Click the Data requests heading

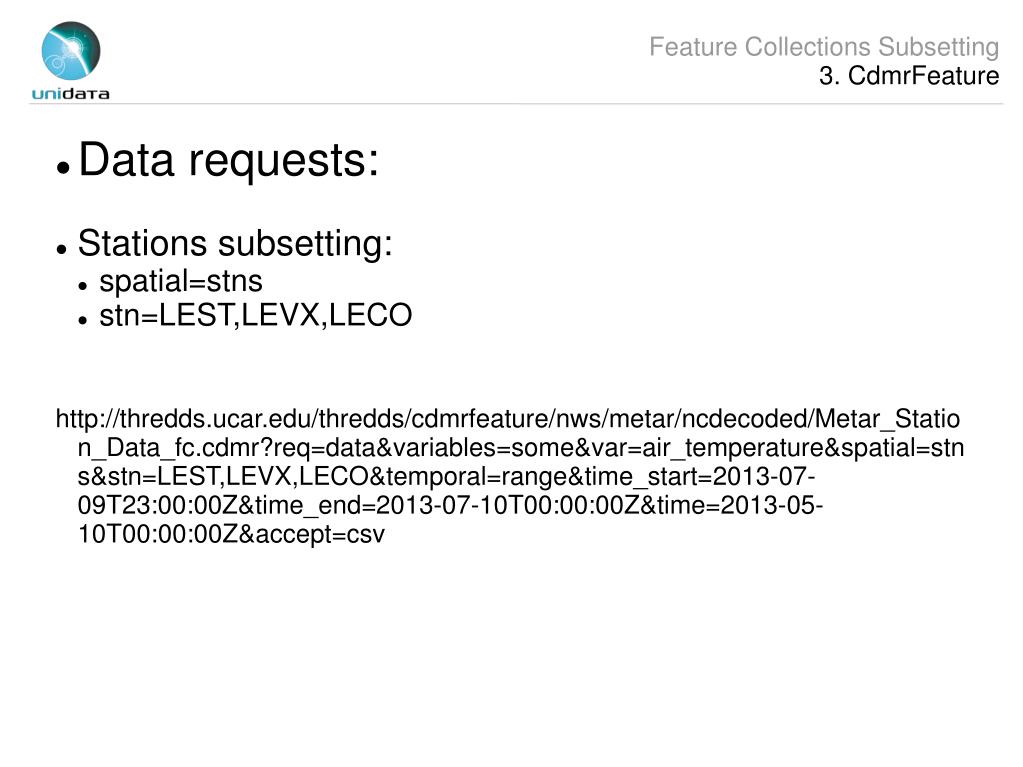228,160
